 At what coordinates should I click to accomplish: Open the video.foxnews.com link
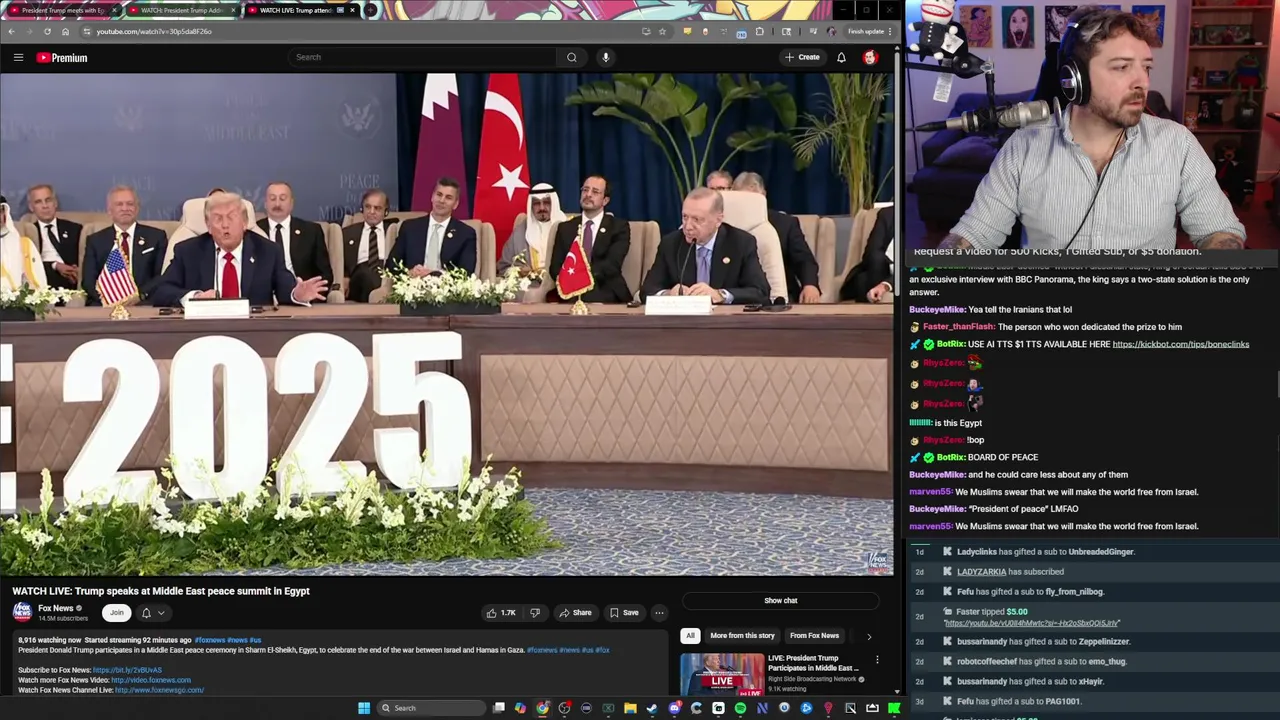tap(151, 680)
